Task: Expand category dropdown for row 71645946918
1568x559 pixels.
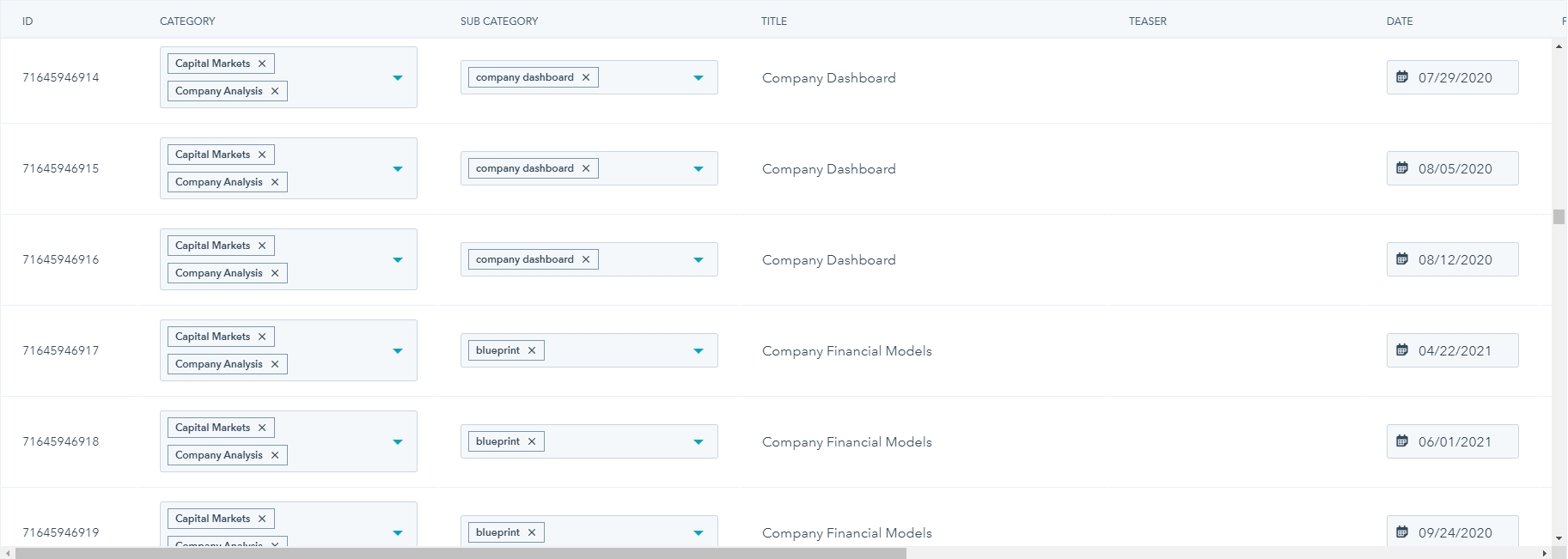Action: pyautogui.click(x=398, y=441)
